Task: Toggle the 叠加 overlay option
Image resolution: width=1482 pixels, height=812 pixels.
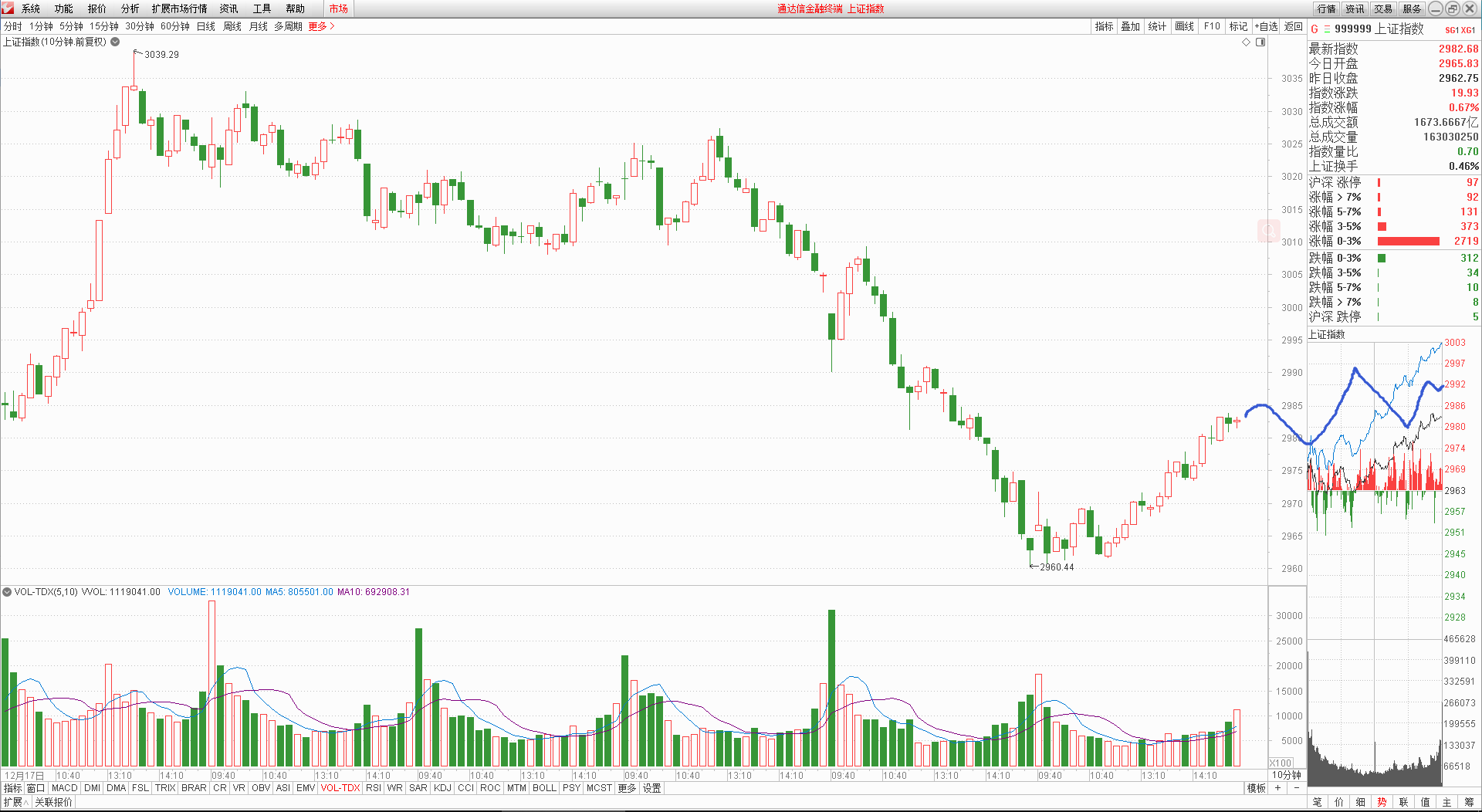Action: pyautogui.click(x=1130, y=26)
